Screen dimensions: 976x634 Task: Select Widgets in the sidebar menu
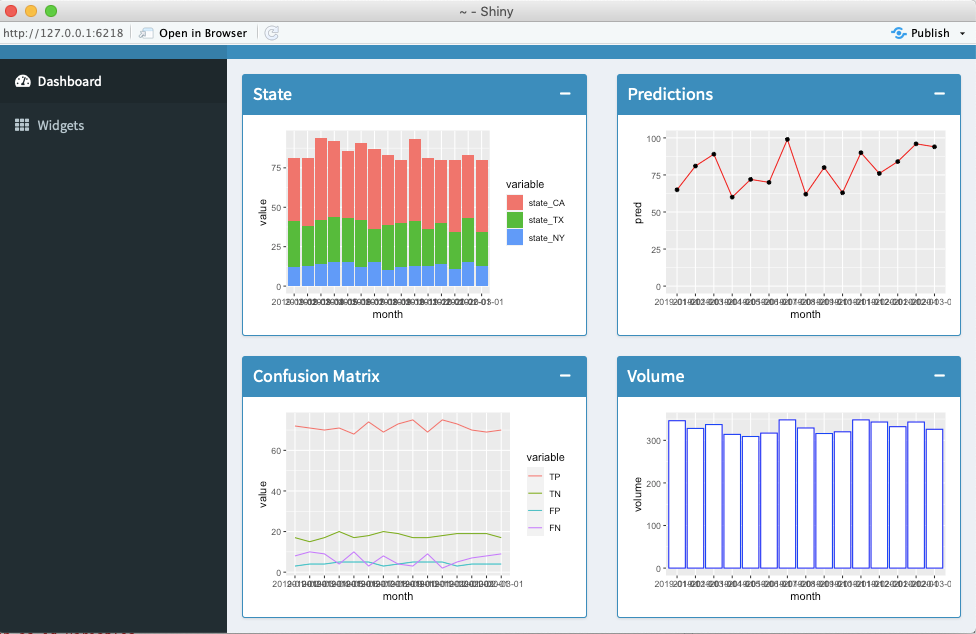pos(62,125)
